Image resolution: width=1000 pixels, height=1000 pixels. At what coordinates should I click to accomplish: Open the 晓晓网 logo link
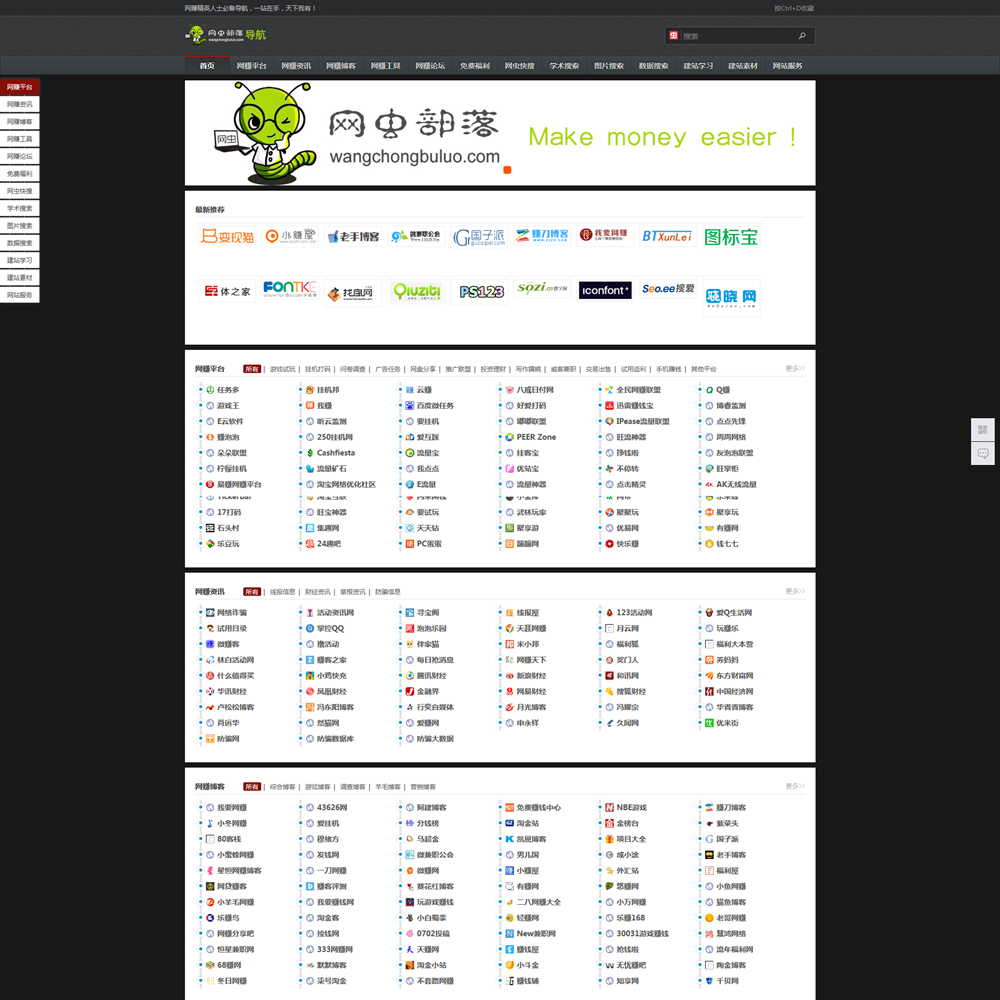click(x=731, y=297)
